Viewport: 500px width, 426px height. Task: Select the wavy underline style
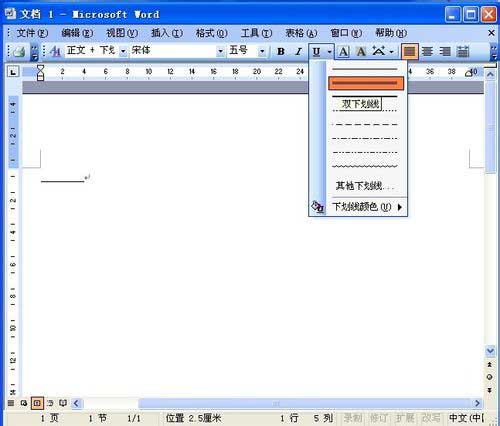coord(365,166)
